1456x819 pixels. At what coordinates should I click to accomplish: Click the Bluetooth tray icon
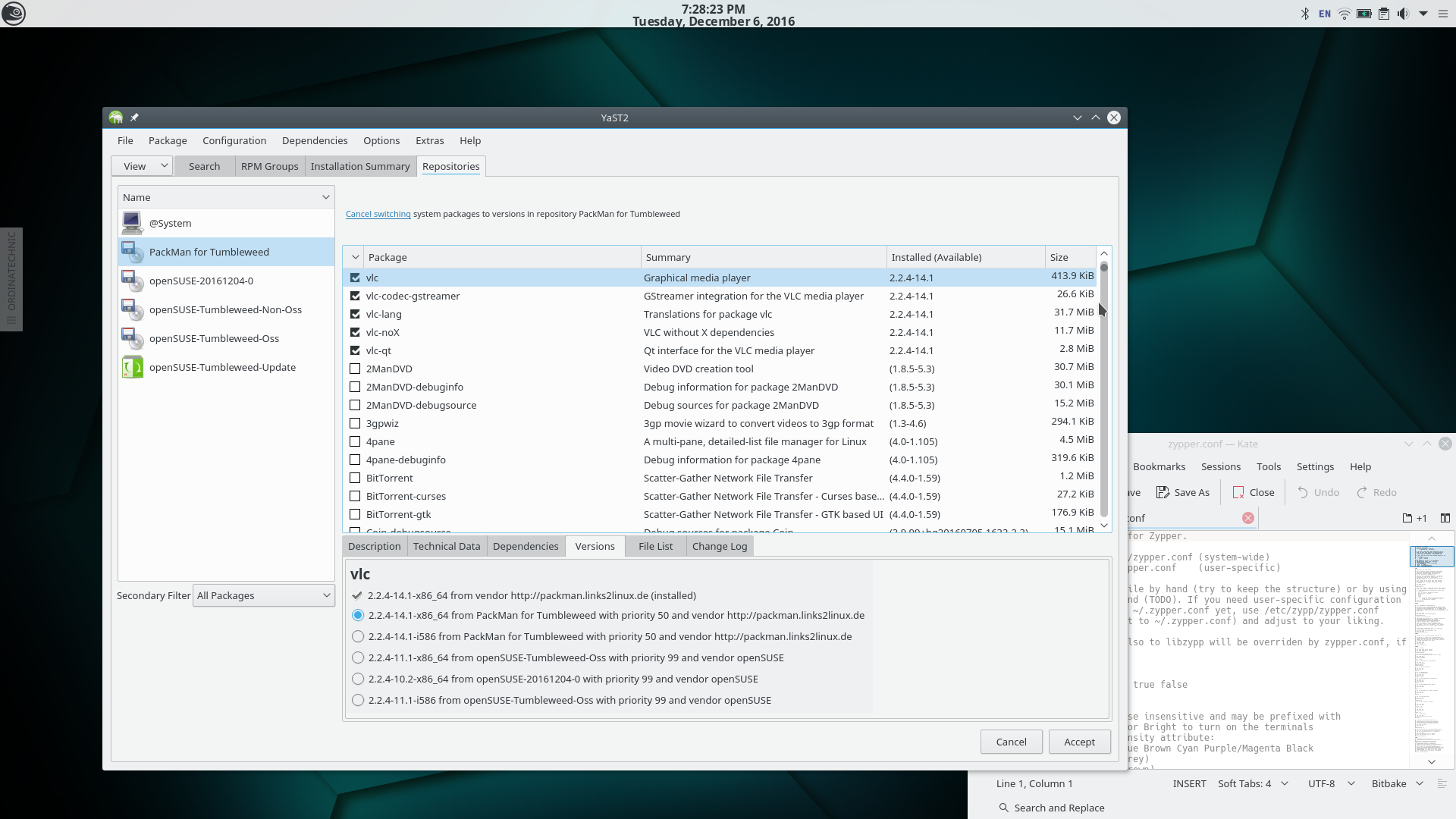tap(1305, 14)
